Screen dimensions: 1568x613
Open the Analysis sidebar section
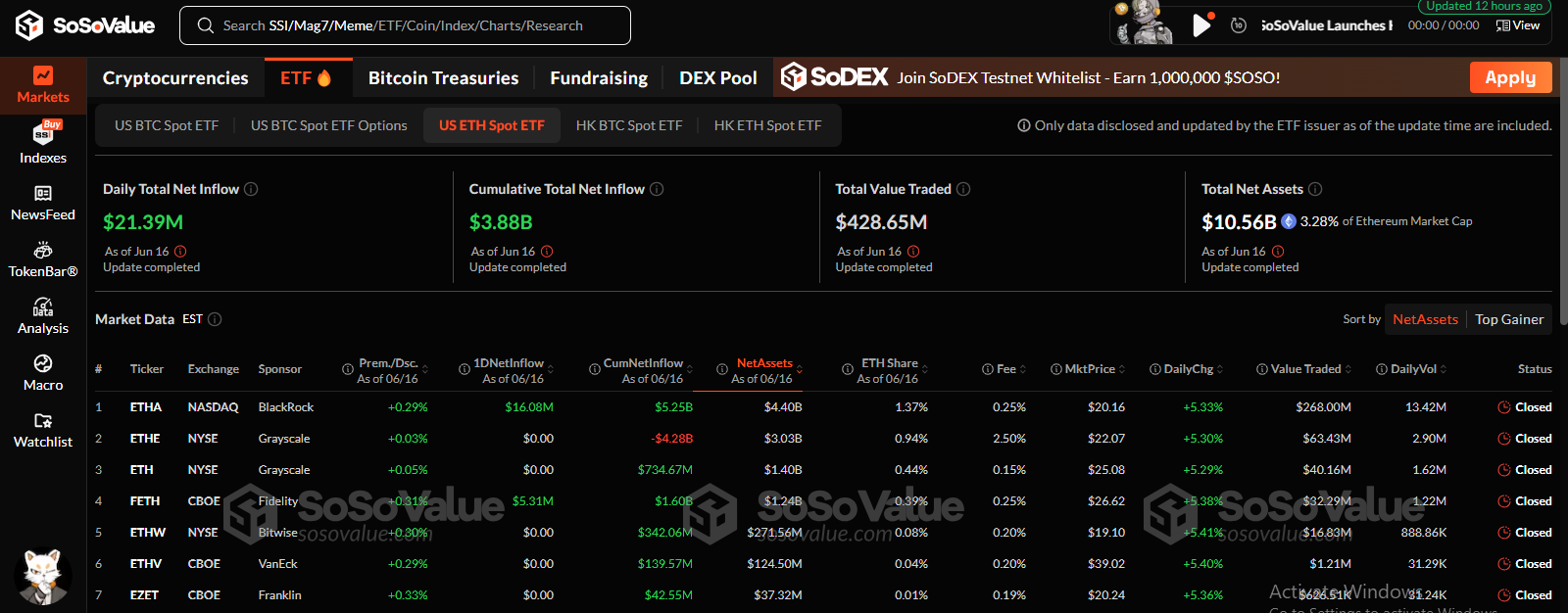pyautogui.click(x=43, y=316)
